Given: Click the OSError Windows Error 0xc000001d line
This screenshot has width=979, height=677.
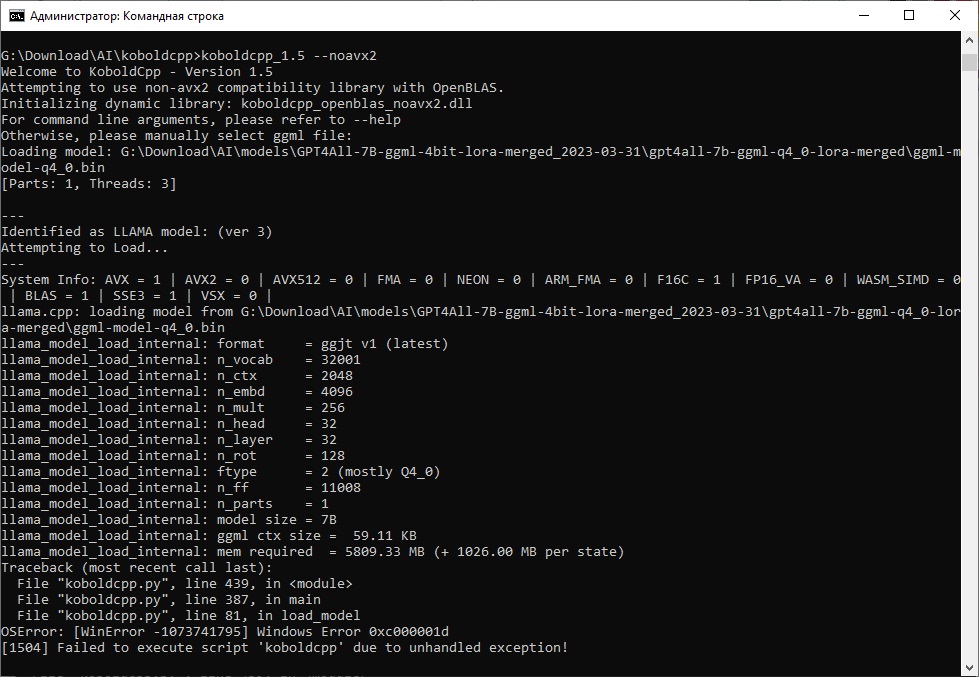Looking at the screenshot, I should point(225,631).
